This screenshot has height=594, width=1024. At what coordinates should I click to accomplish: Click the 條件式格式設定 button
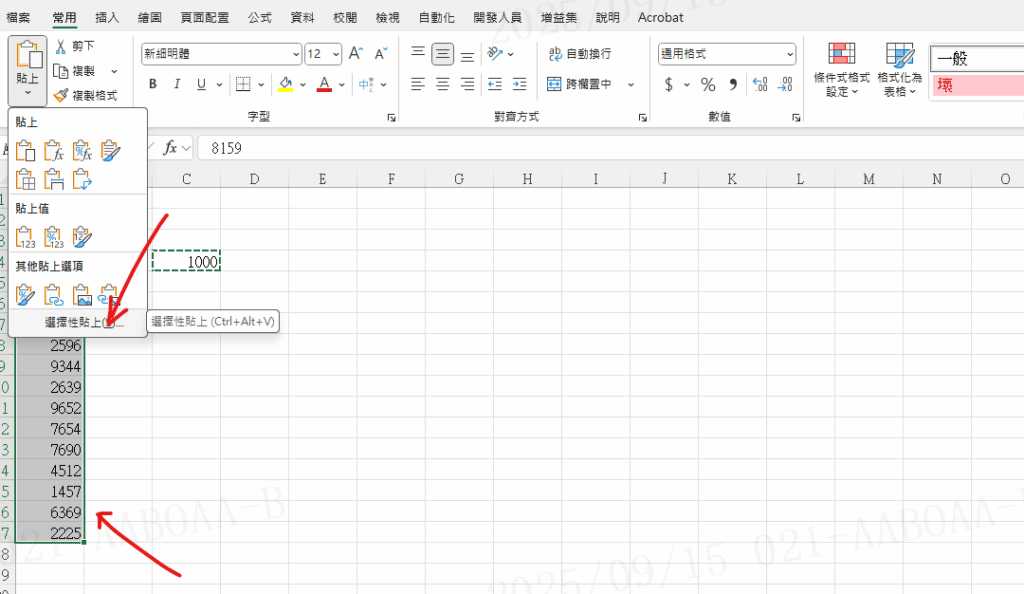click(x=841, y=68)
